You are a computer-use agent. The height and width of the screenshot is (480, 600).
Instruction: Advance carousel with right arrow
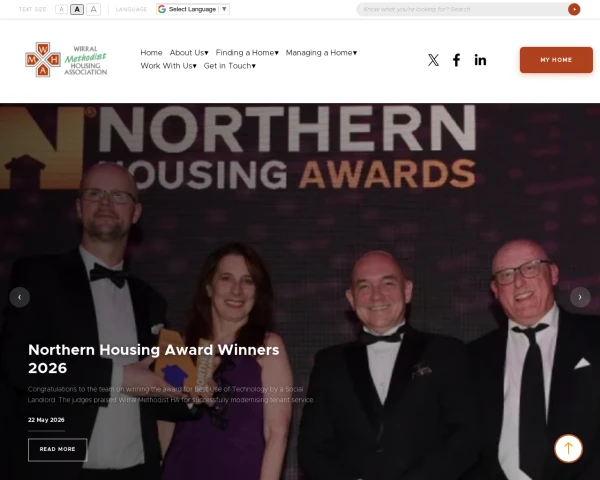(x=580, y=297)
